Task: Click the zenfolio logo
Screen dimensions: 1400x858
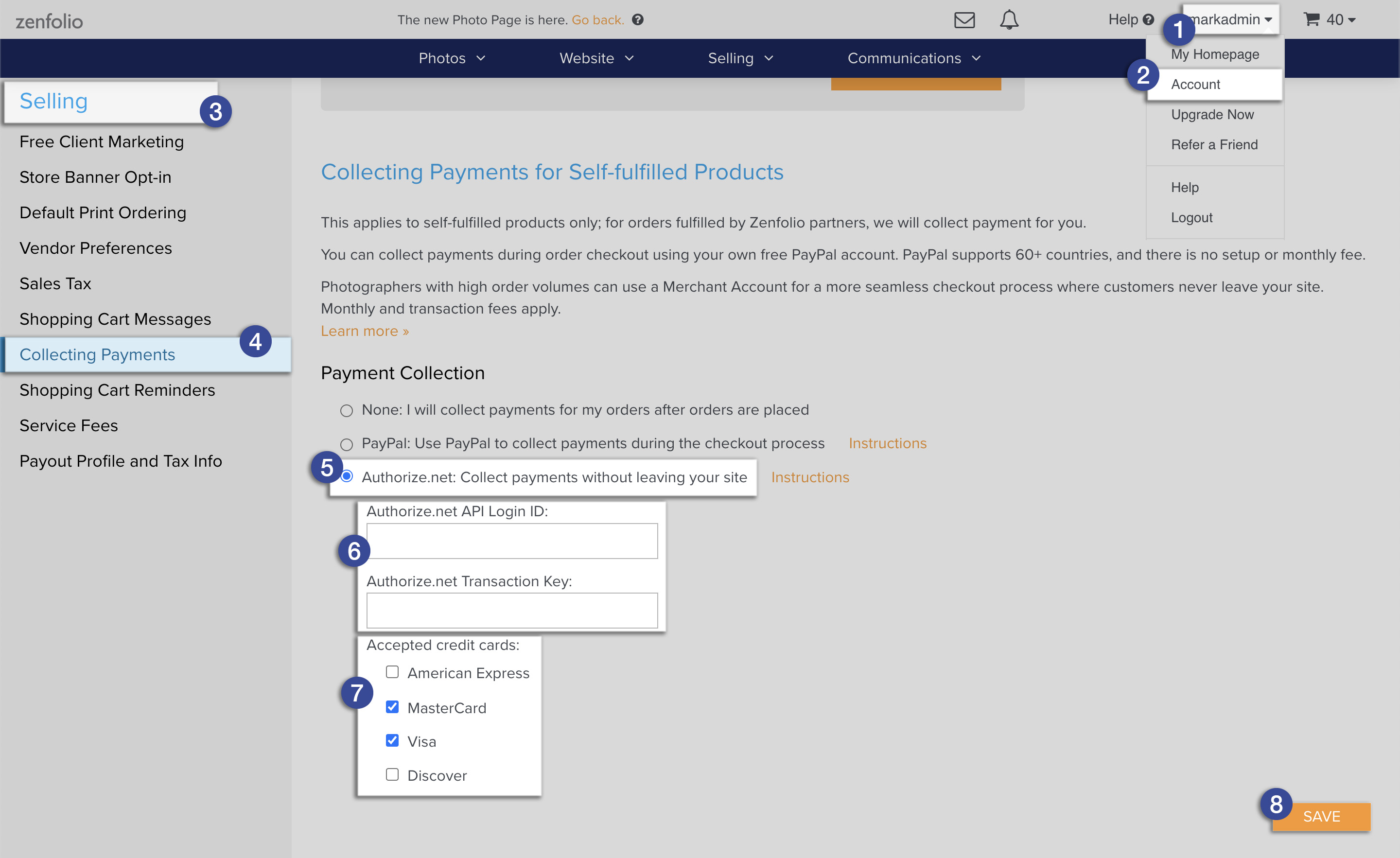Action: [50, 21]
